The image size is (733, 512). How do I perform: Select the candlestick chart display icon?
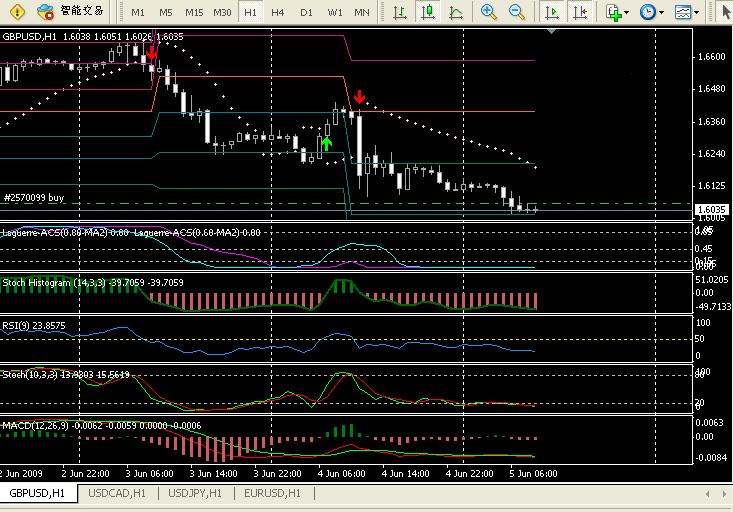428,12
